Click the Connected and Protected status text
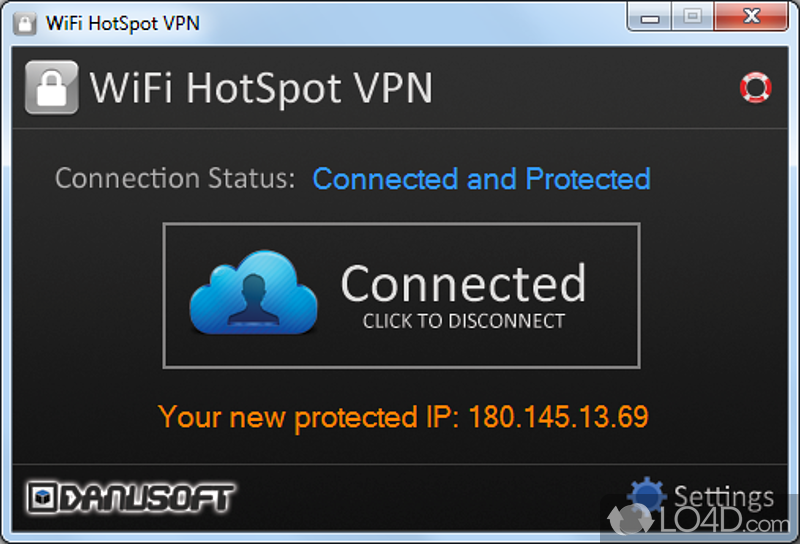 coord(481,179)
